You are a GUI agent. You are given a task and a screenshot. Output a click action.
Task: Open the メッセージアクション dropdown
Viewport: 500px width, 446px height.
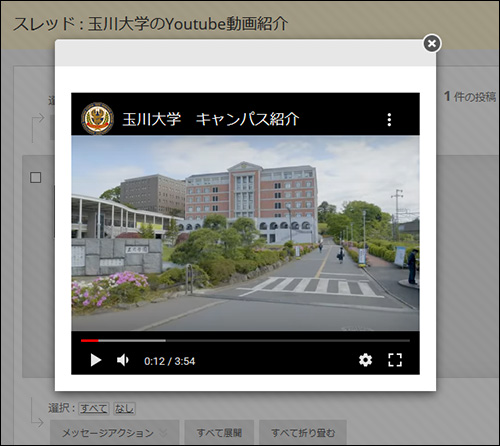click(115, 433)
